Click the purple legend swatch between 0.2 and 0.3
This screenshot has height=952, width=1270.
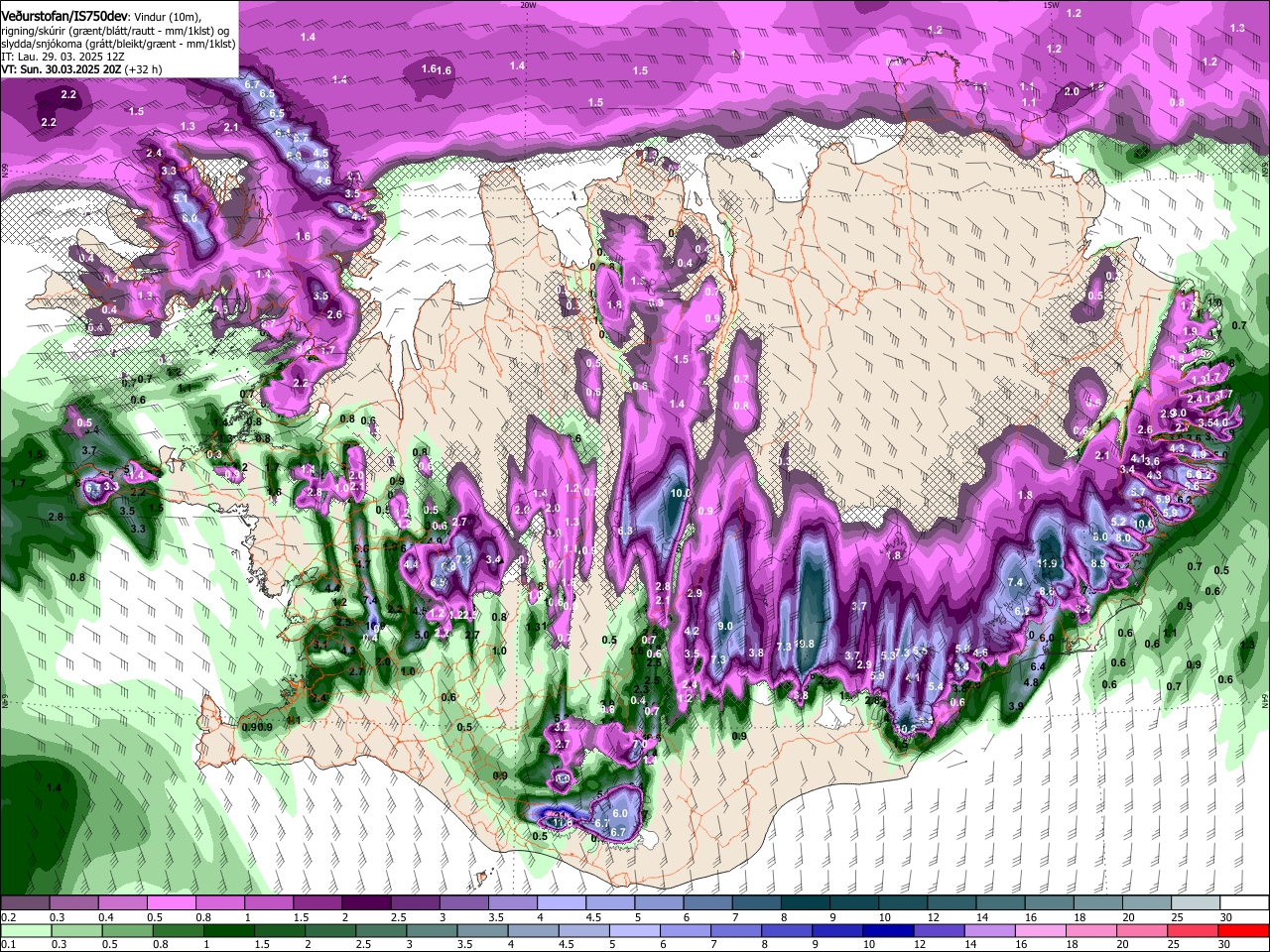(25, 903)
